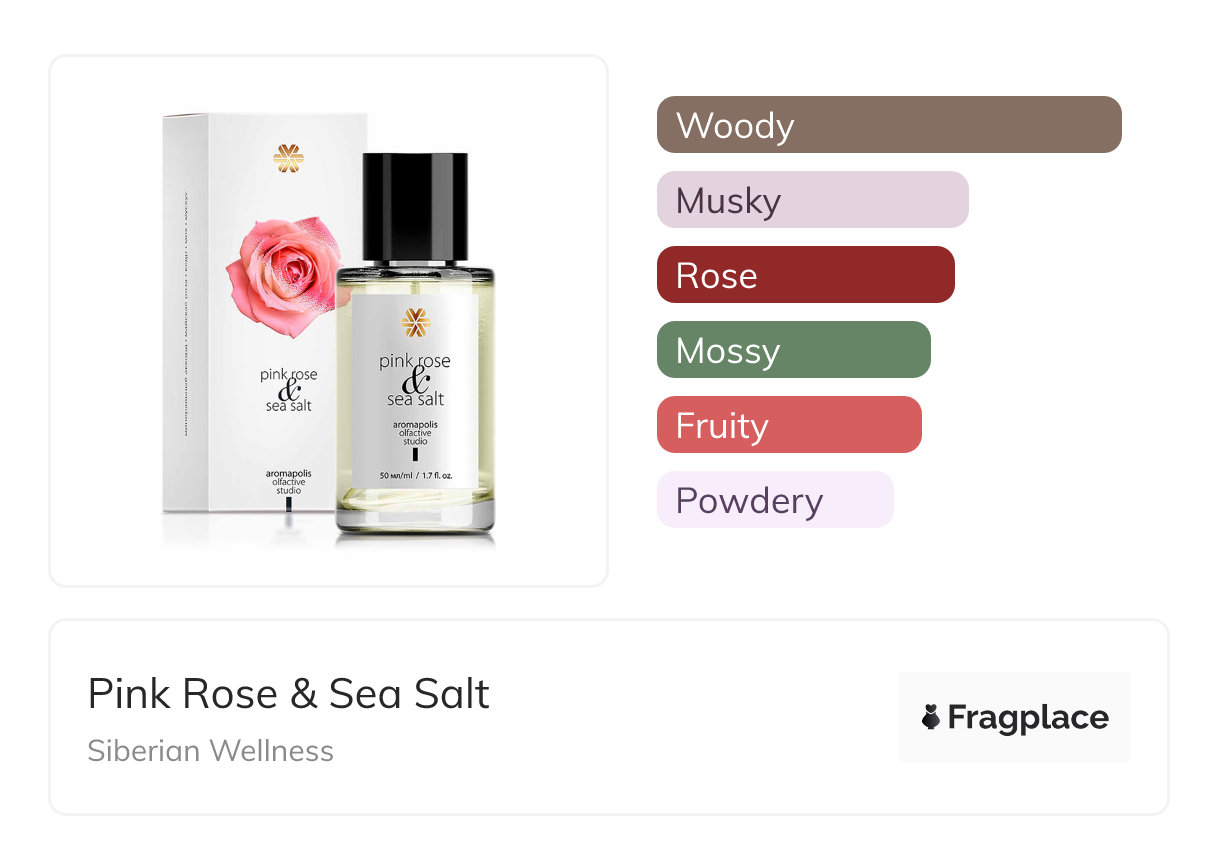Click the dark red Rose accord bar

806,275
